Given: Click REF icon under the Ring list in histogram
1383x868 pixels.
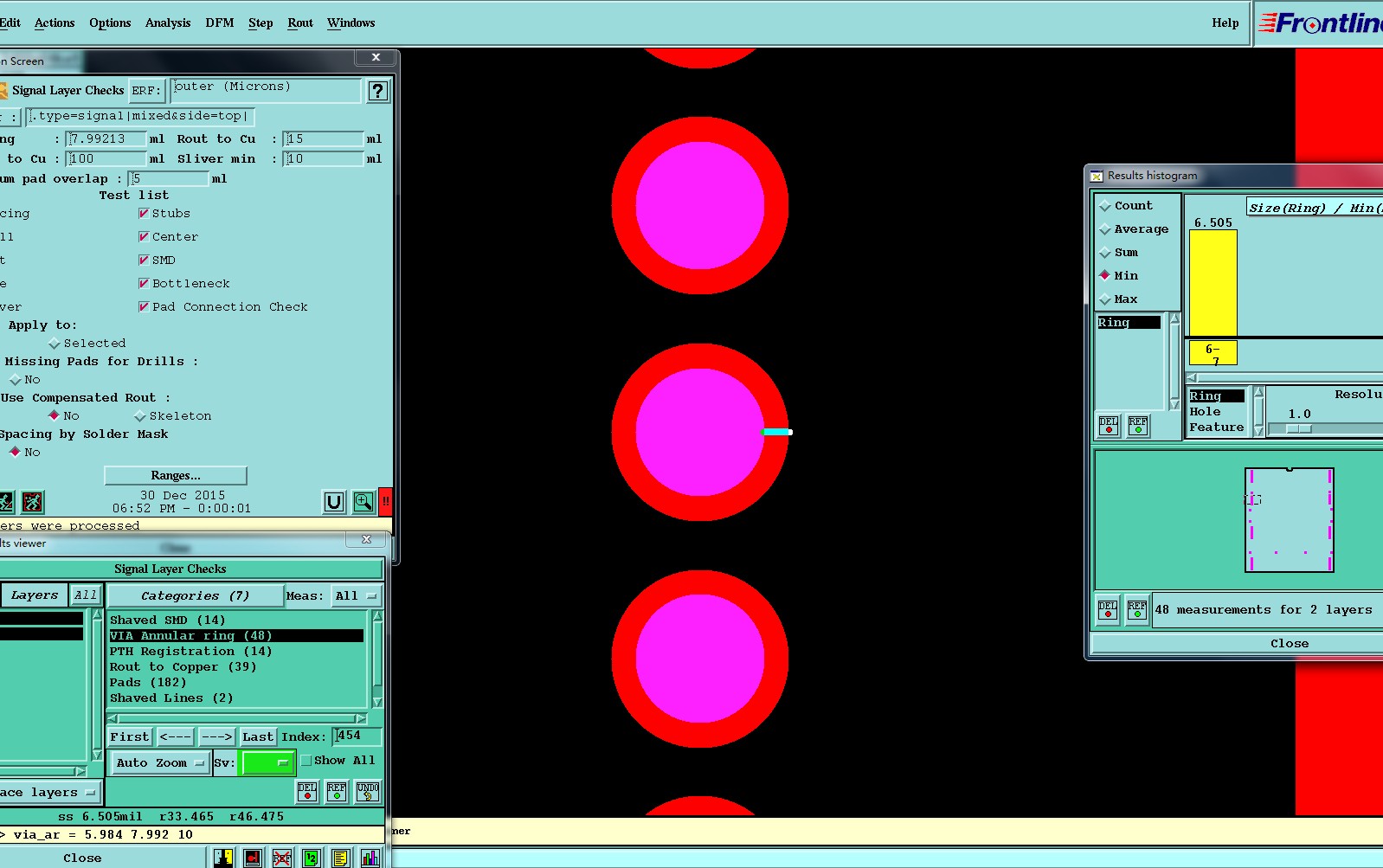Looking at the screenshot, I should point(1138,425).
